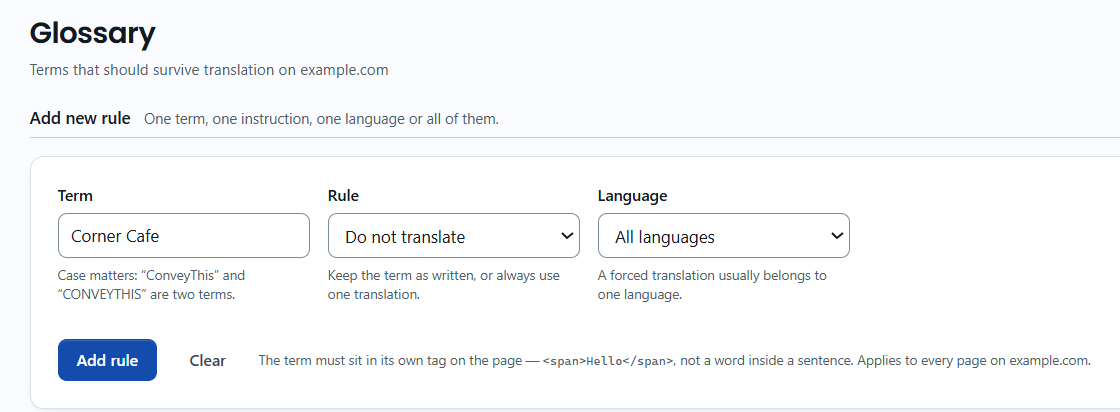Click the Rule field label

[343, 196]
